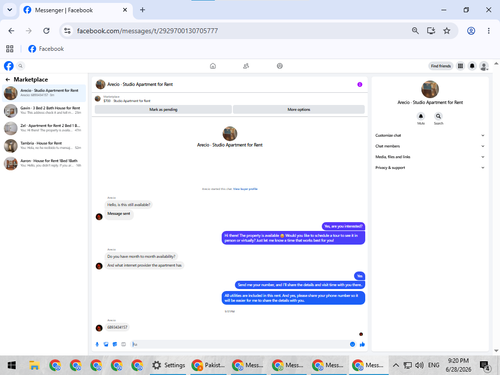Bookmark this page with the star icon
Image resolution: width=500 pixels, height=375 pixels.
(x=447, y=31)
